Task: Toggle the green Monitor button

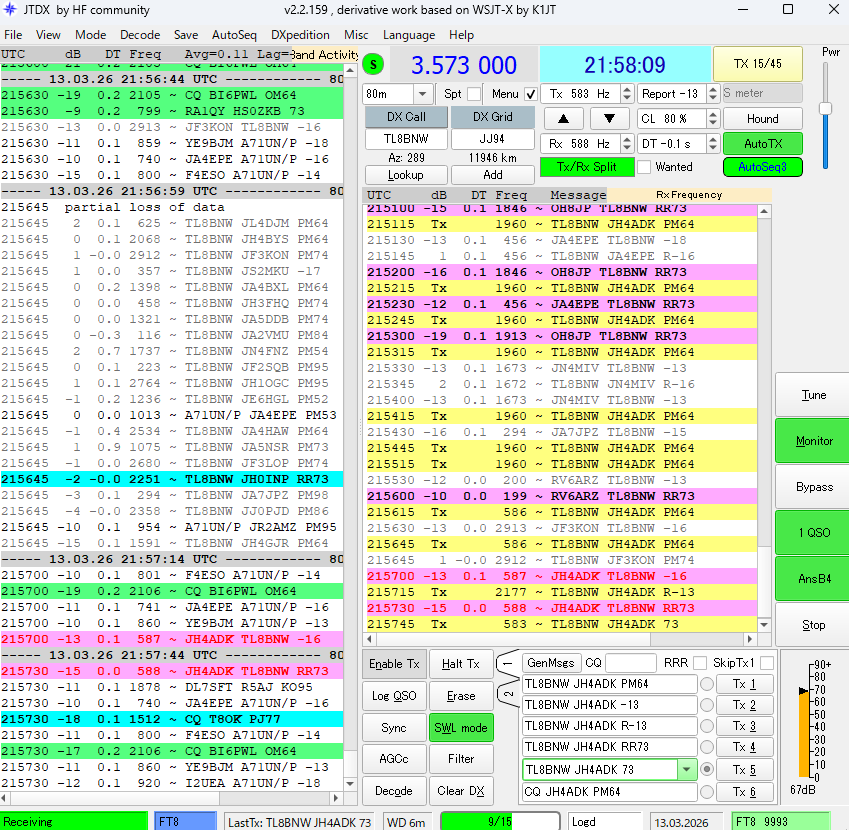Action: 813,441
